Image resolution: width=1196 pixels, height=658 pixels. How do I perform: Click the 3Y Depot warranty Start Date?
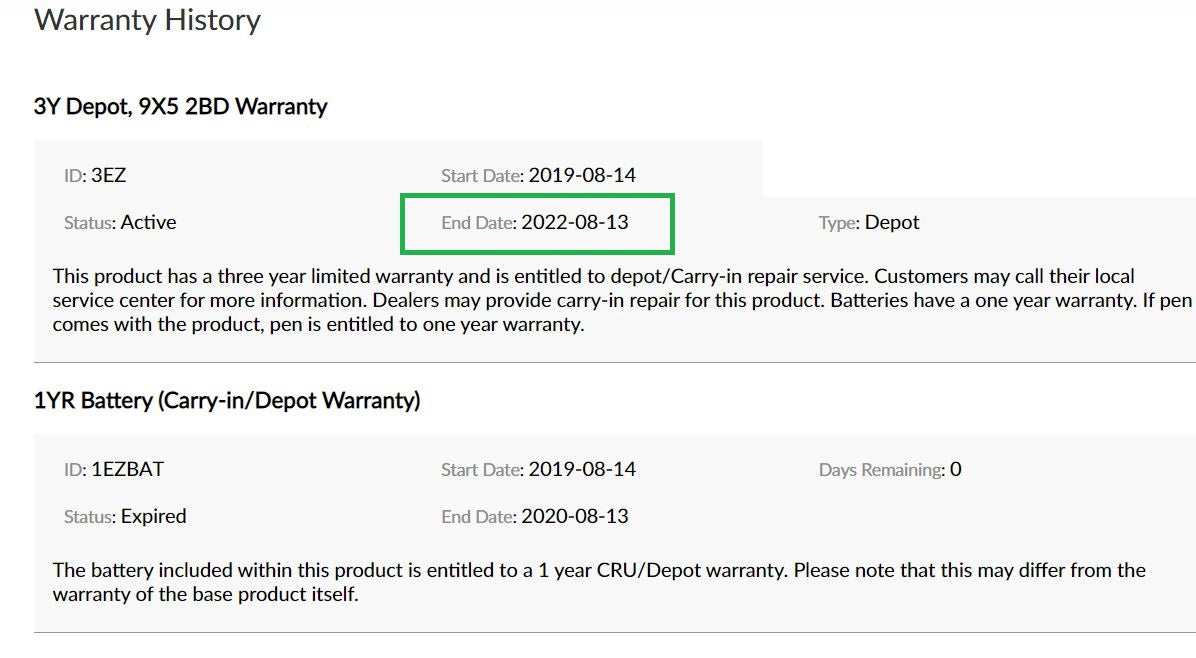(x=538, y=176)
